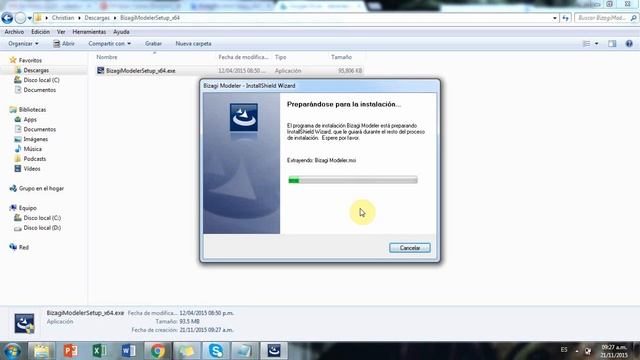
Task: Sort by the Tamaño column header
Action: (341, 57)
